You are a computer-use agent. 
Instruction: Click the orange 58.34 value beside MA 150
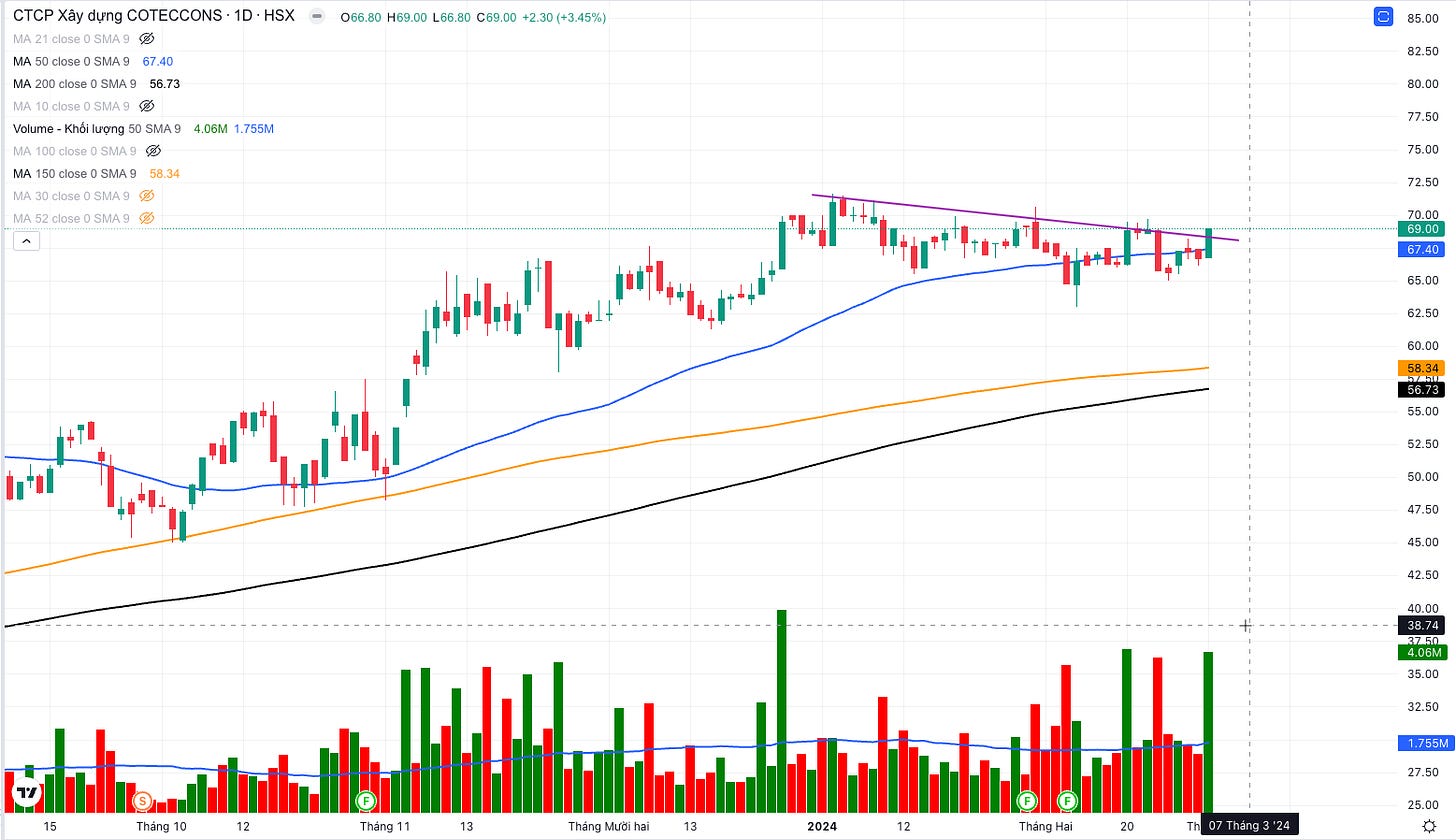[x=165, y=173]
